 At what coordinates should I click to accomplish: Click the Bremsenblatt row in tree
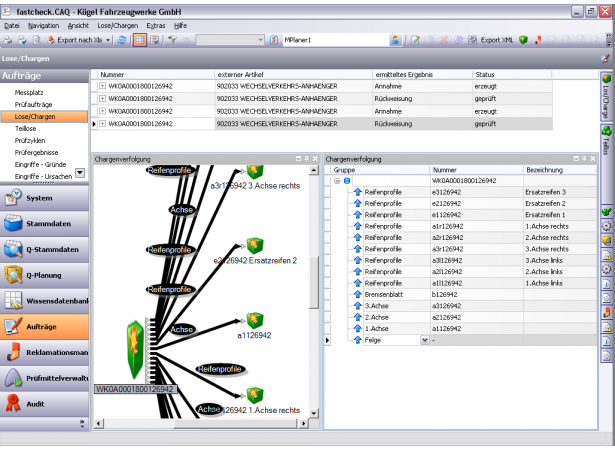(x=384, y=295)
